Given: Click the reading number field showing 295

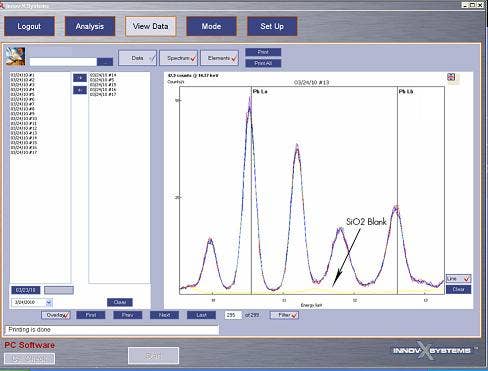Looking at the screenshot, I should (233, 315).
